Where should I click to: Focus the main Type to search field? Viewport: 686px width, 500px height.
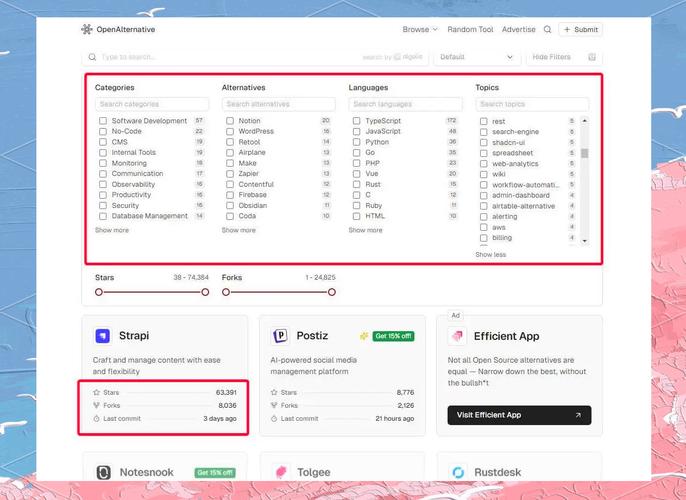coord(255,57)
